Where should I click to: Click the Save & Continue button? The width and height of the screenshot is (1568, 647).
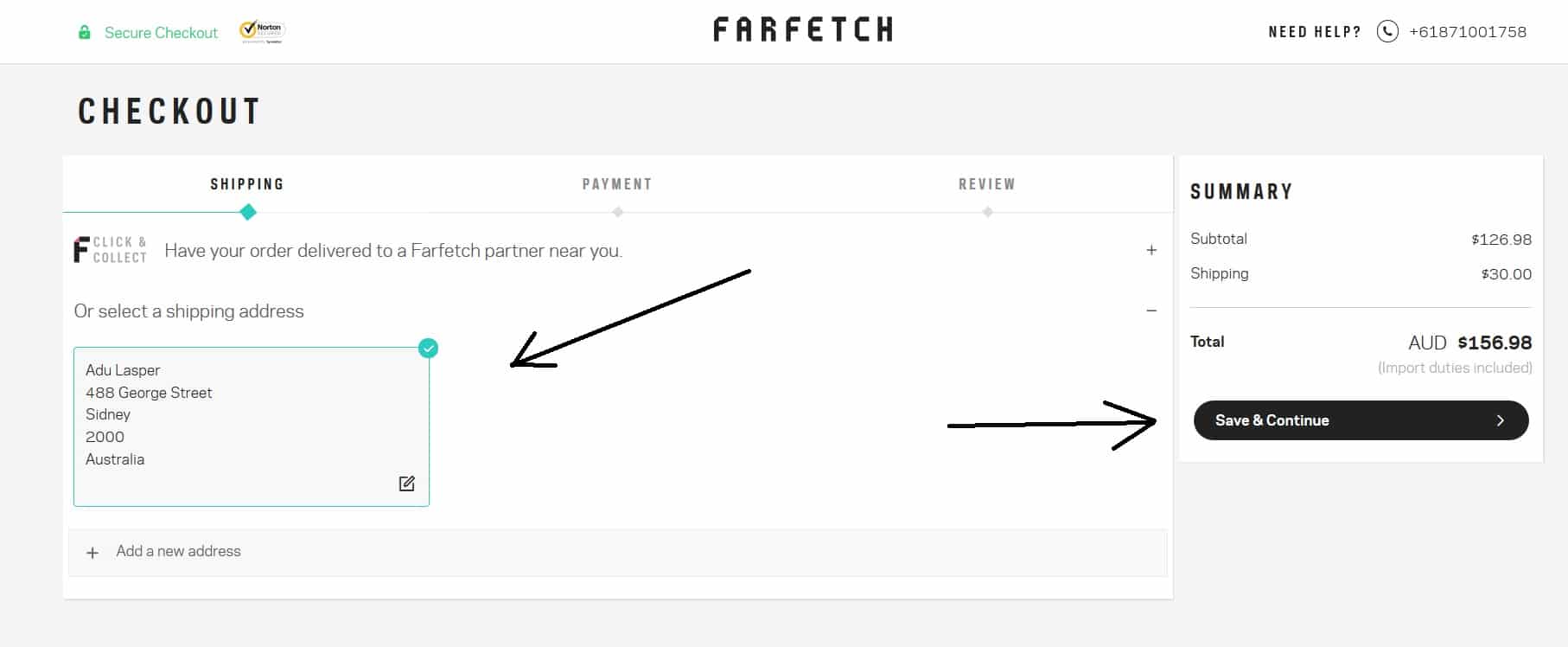[x=1361, y=420]
